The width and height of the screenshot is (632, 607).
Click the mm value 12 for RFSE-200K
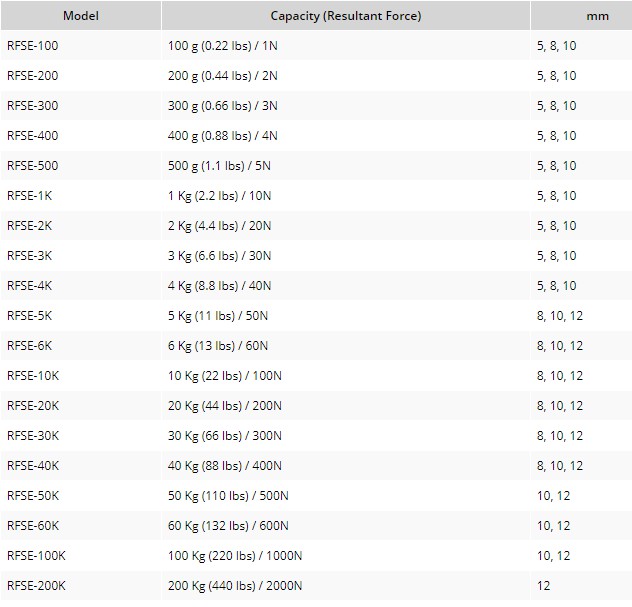[543, 586]
